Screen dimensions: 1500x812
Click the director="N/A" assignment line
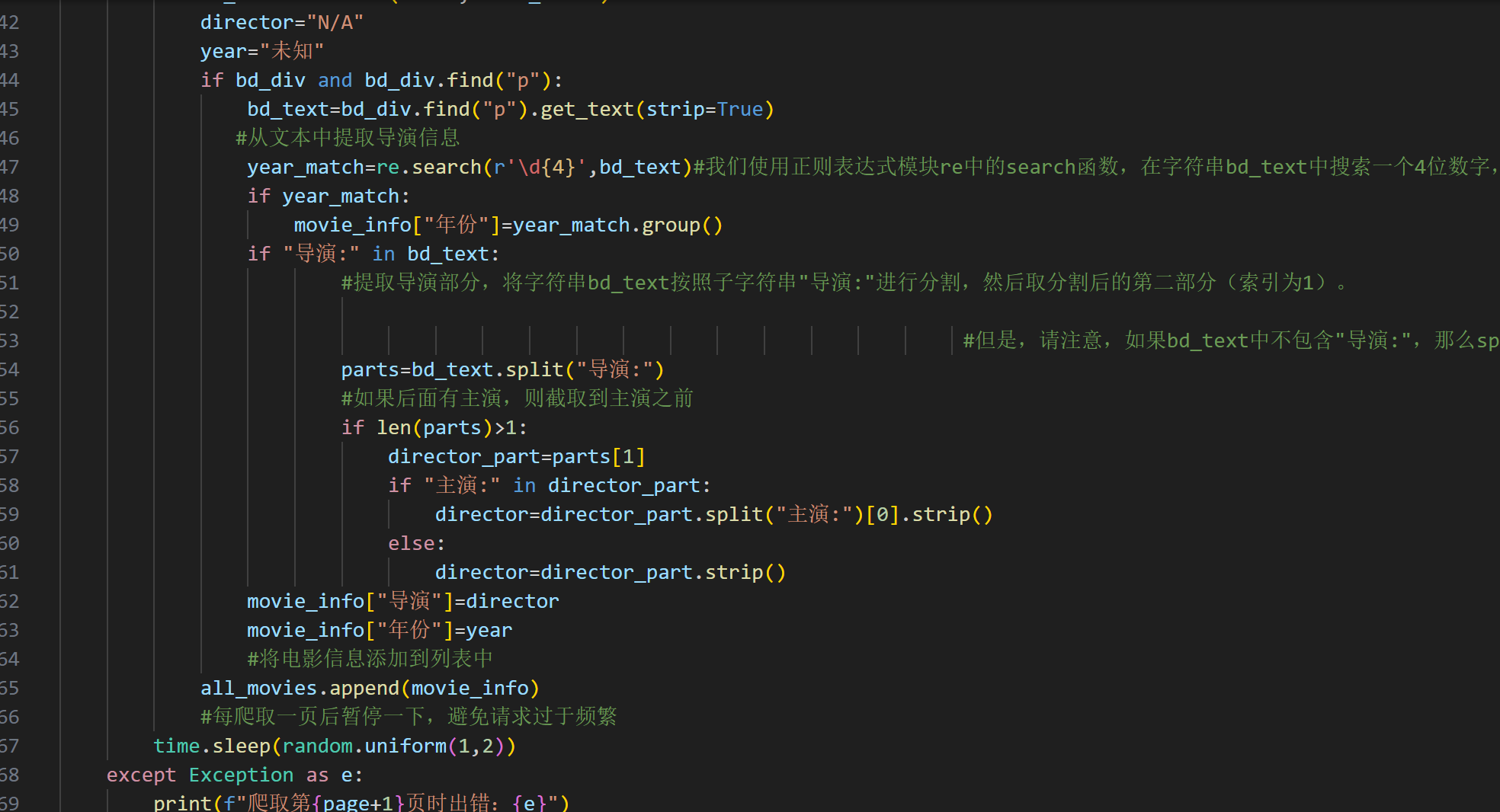[282, 23]
